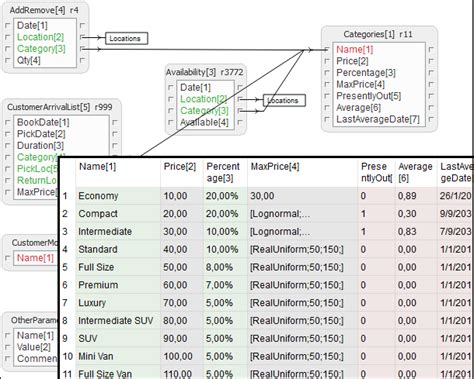Image resolution: width=474 pixels, height=379 pixels.
Task: Click the 0,30 average cell for Compact
Action: coord(416,214)
